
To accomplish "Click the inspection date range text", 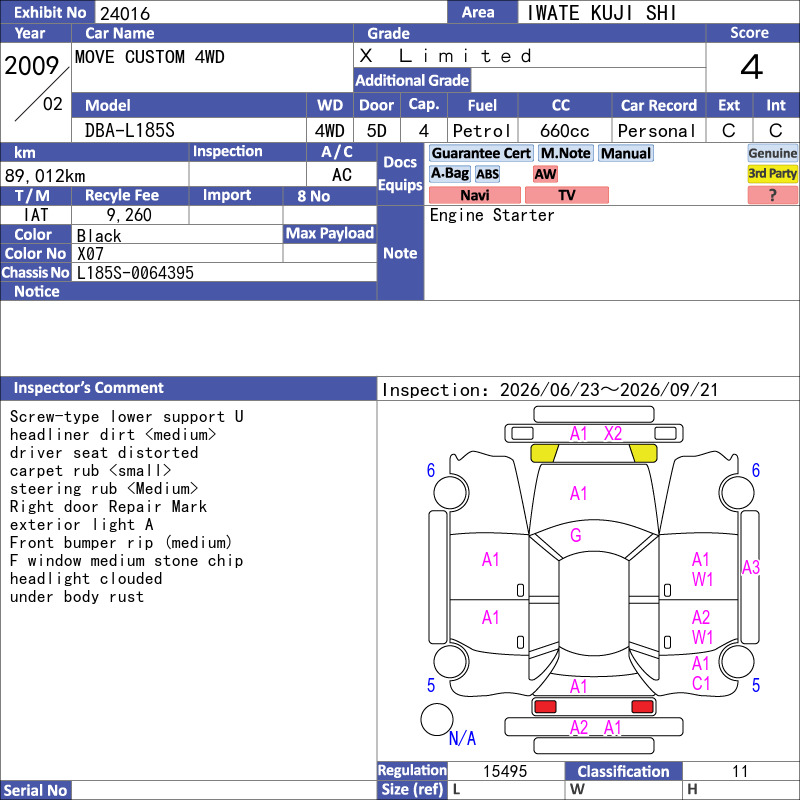I will [550, 390].
